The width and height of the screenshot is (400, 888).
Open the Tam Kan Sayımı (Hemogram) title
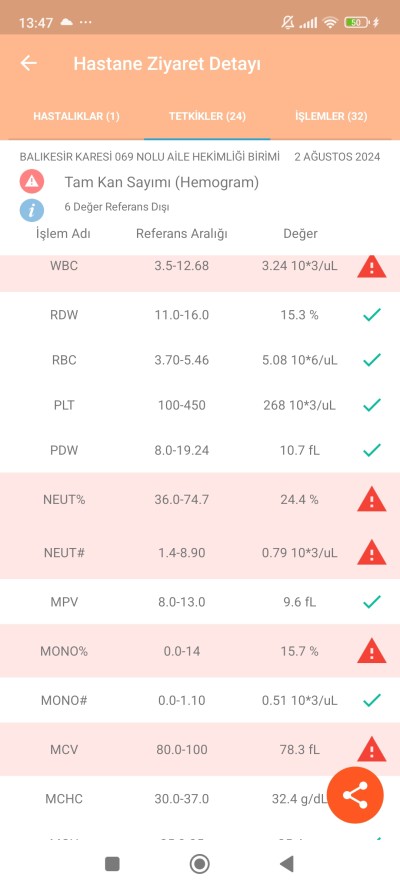click(161, 182)
